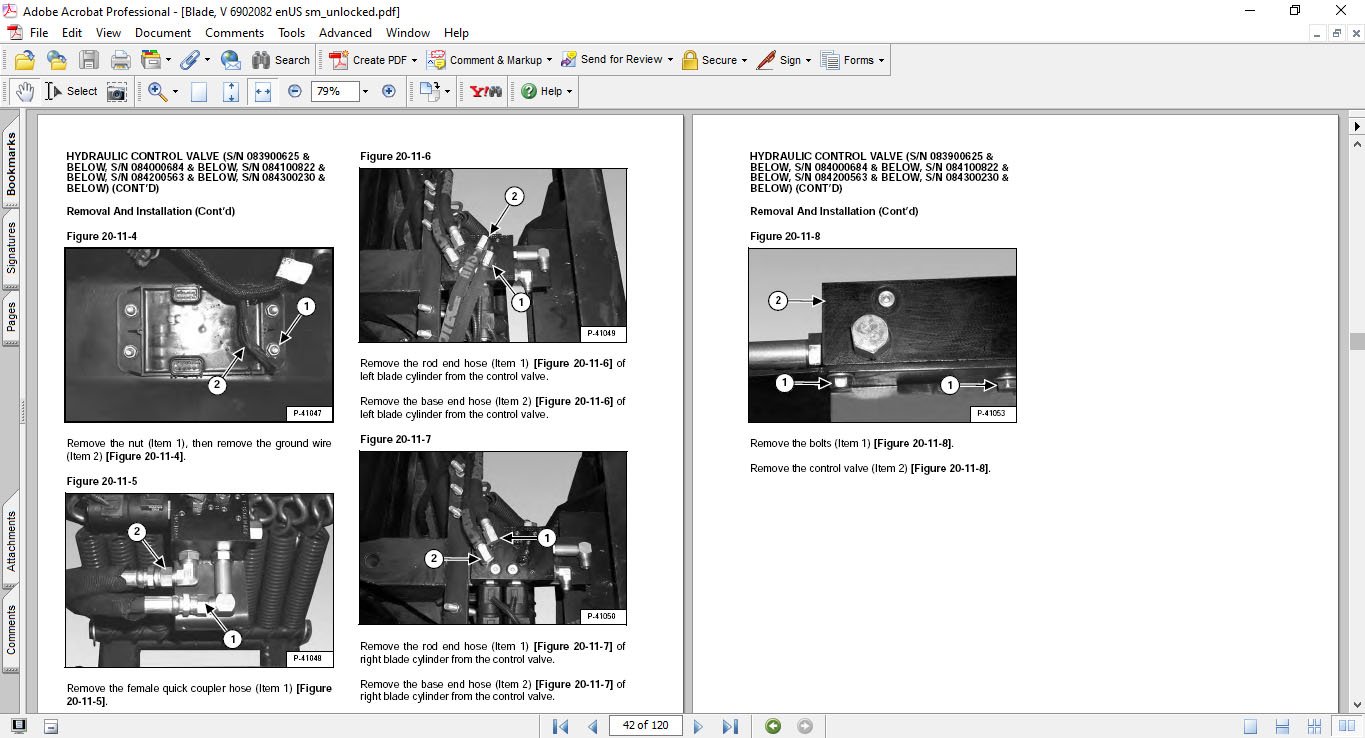Expand the Rotate View dropdown arrow
1365x738 pixels.
point(446,91)
